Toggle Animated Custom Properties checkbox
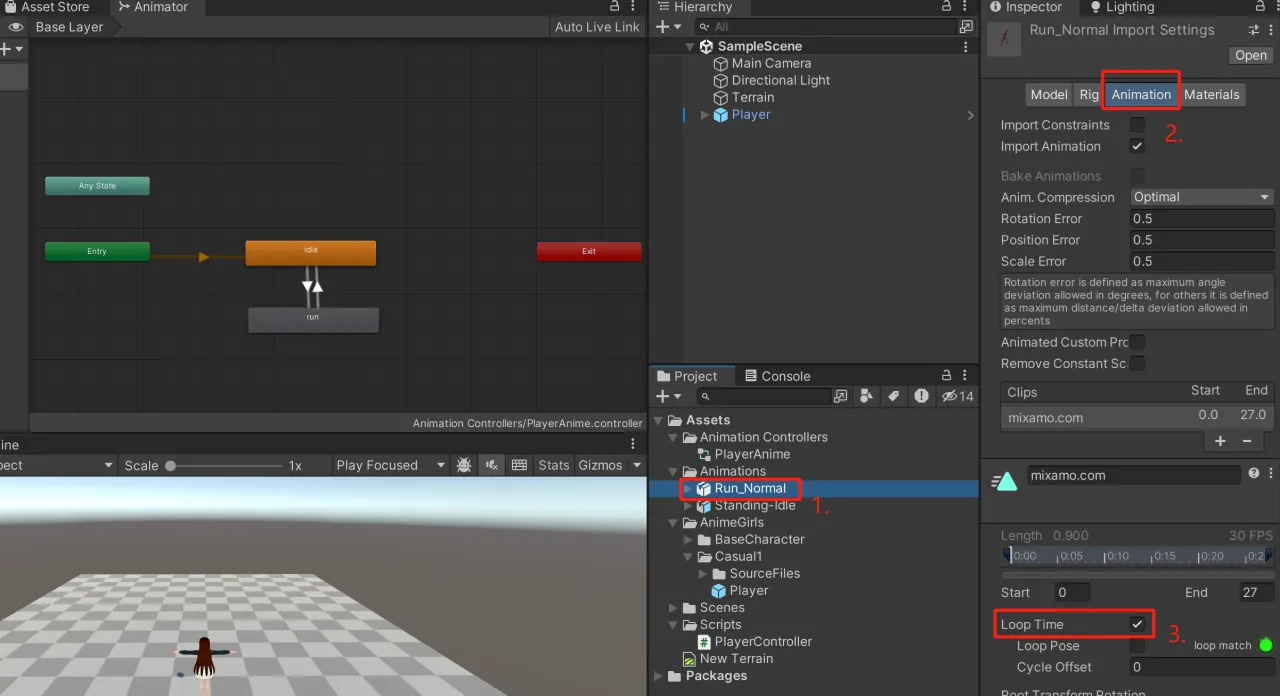Image resolution: width=1280 pixels, height=696 pixels. click(x=1137, y=342)
